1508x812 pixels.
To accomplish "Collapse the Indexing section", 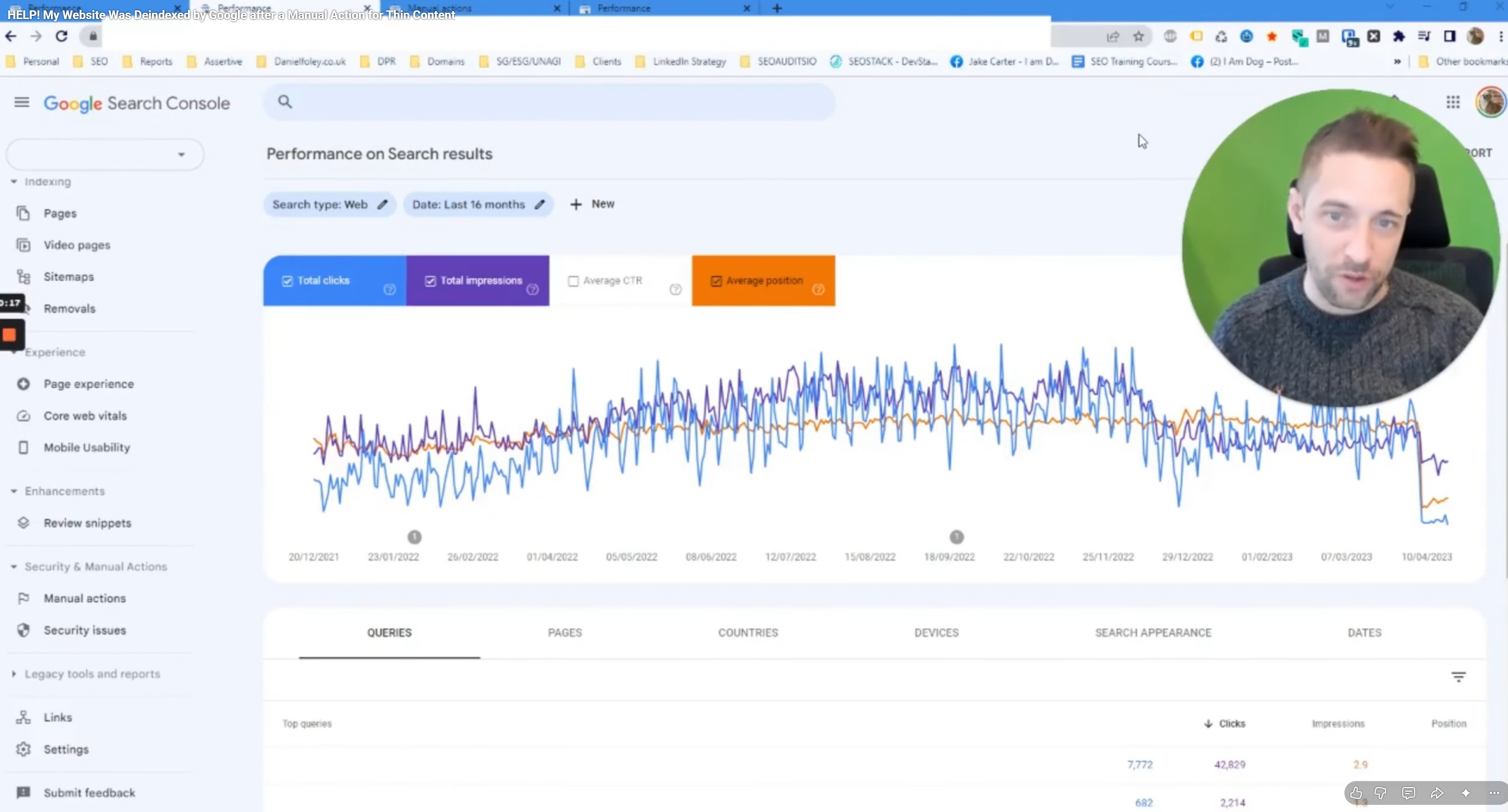I will pos(14,181).
